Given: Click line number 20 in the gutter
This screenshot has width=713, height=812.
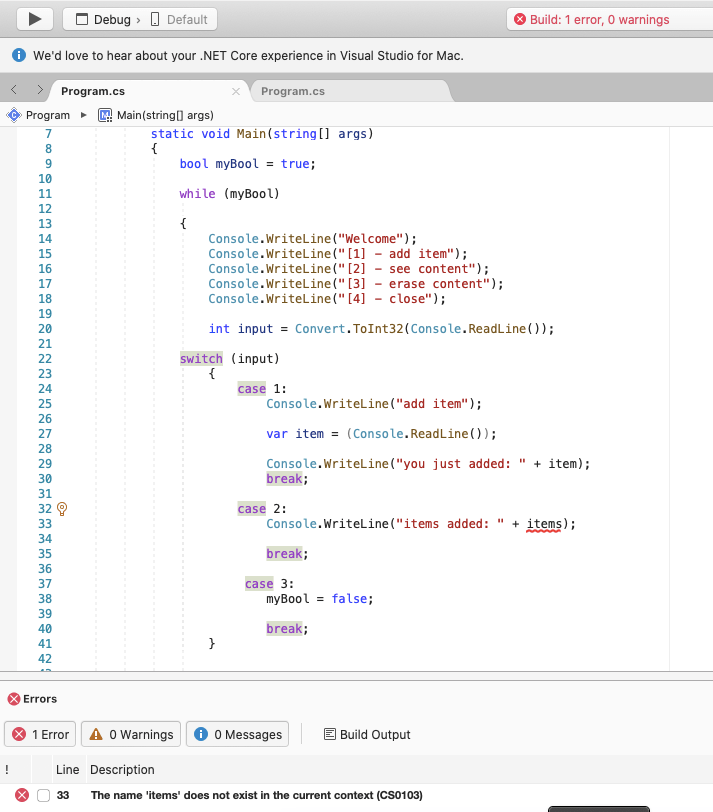Looking at the screenshot, I should [x=45, y=329].
